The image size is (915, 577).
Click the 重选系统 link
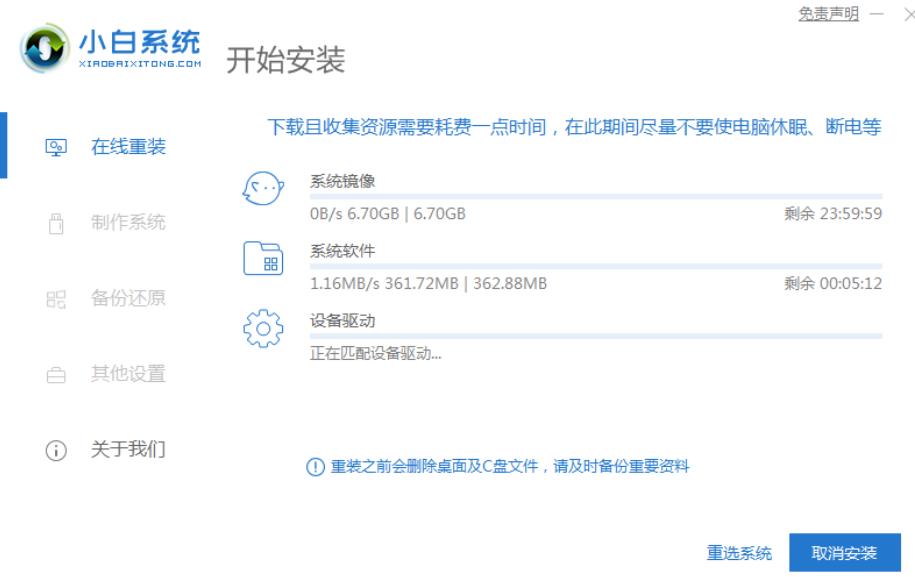pos(739,553)
